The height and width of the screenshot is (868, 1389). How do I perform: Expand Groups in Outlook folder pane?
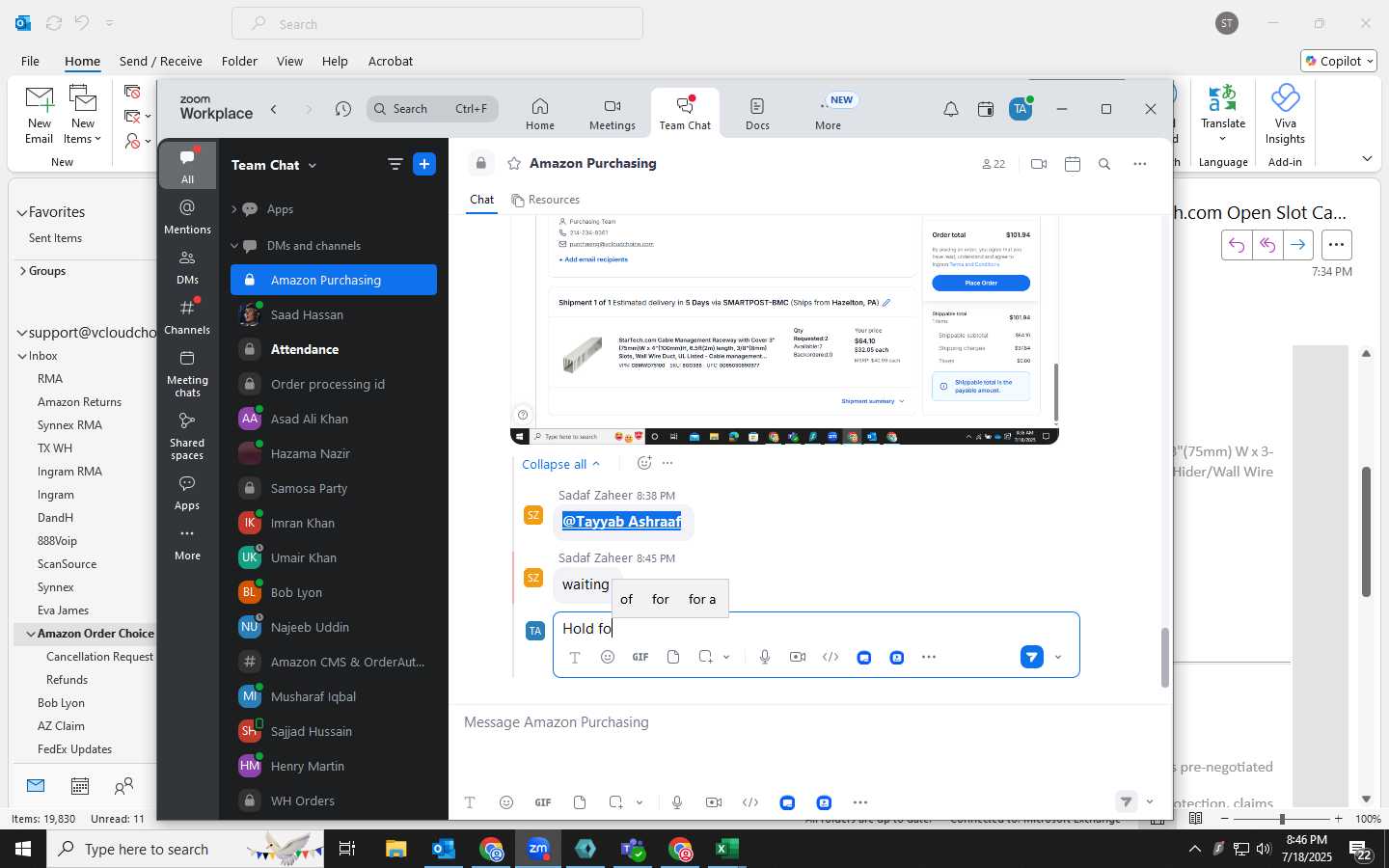[21, 271]
